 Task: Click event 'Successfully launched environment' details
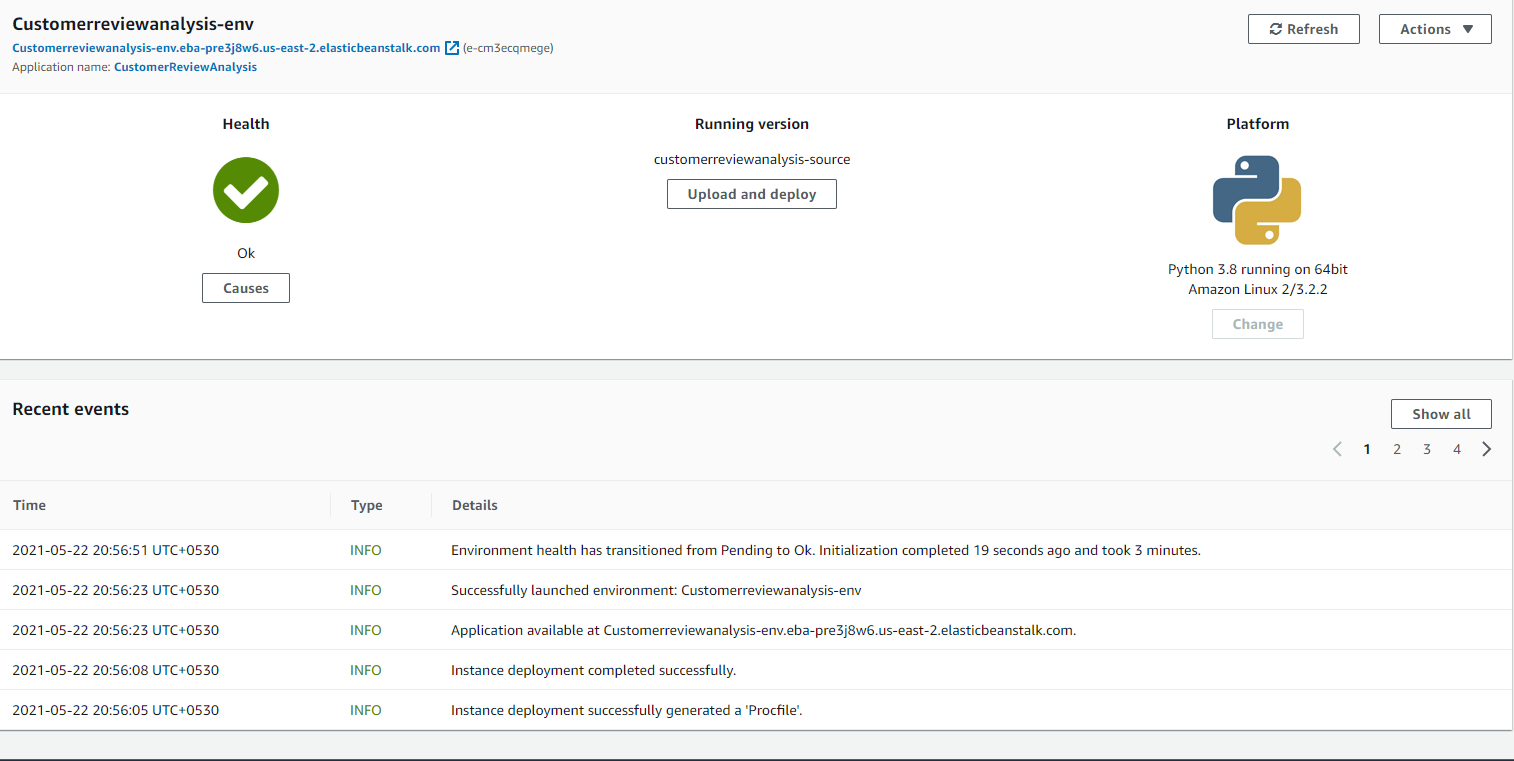(656, 590)
